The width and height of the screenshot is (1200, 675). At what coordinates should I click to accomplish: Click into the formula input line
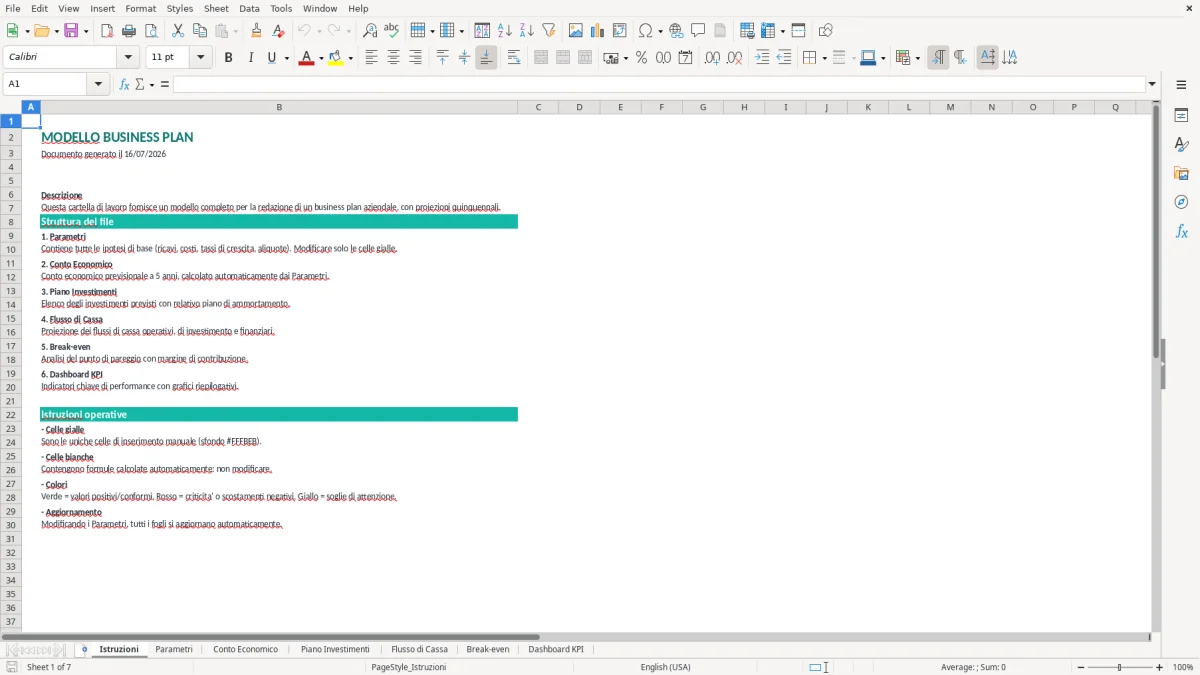[x=659, y=85]
